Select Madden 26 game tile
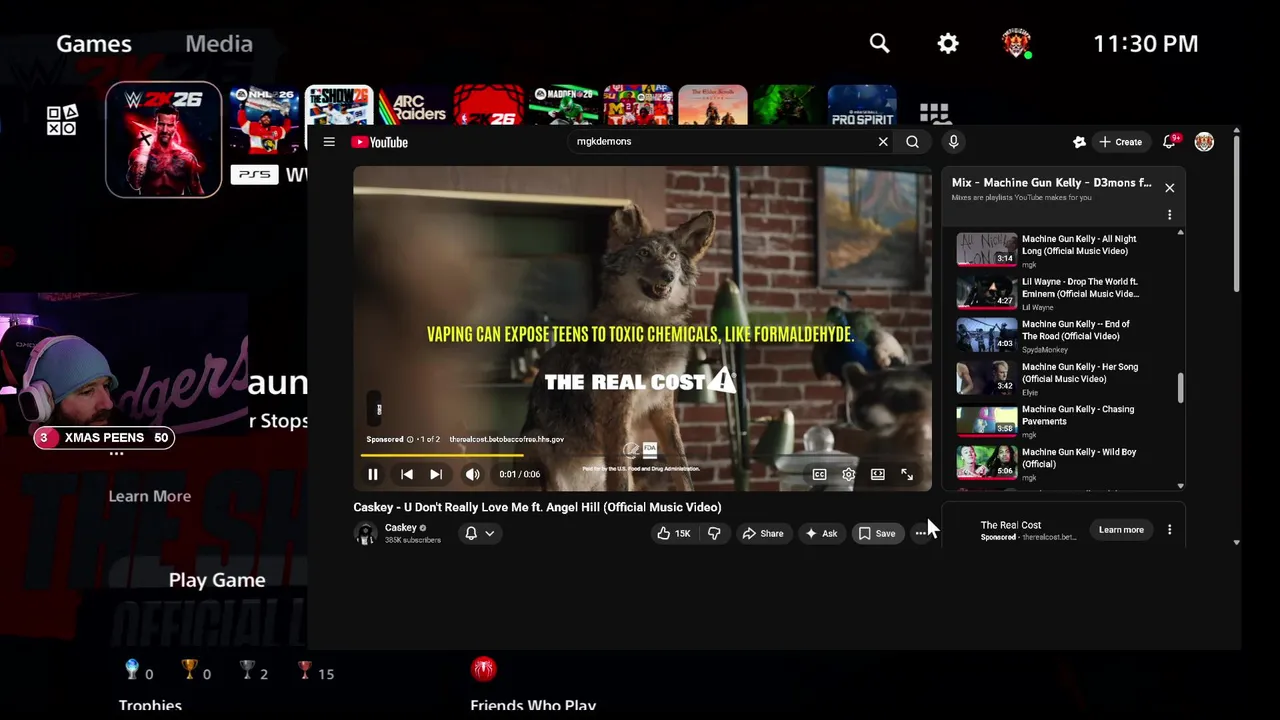Image resolution: width=1280 pixels, height=720 pixels. click(x=563, y=106)
